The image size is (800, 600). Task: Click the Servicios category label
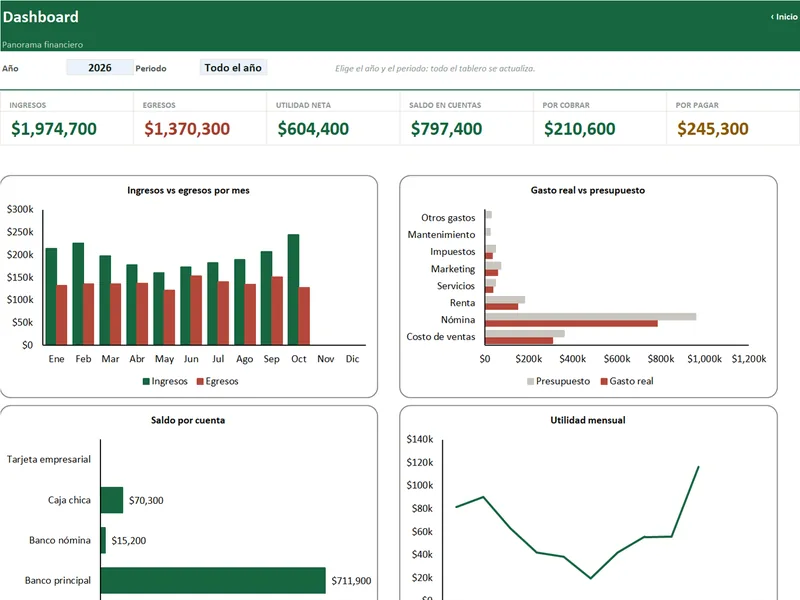click(x=456, y=286)
